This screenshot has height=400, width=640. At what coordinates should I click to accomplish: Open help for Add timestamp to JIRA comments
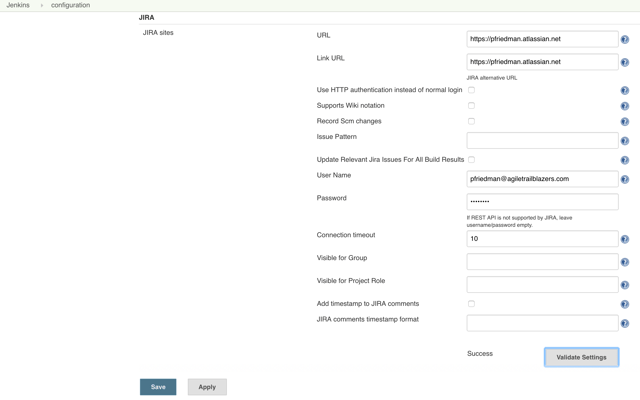click(624, 304)
